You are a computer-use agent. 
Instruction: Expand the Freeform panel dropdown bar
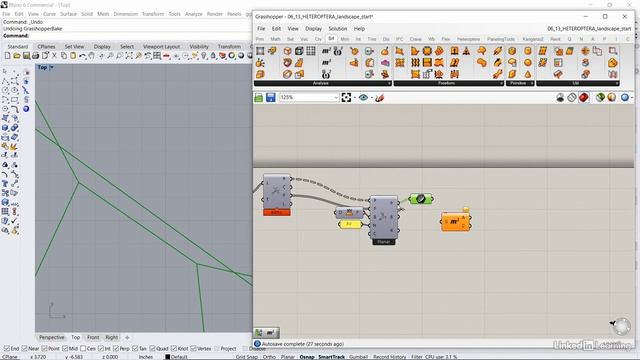click(449, 83)
